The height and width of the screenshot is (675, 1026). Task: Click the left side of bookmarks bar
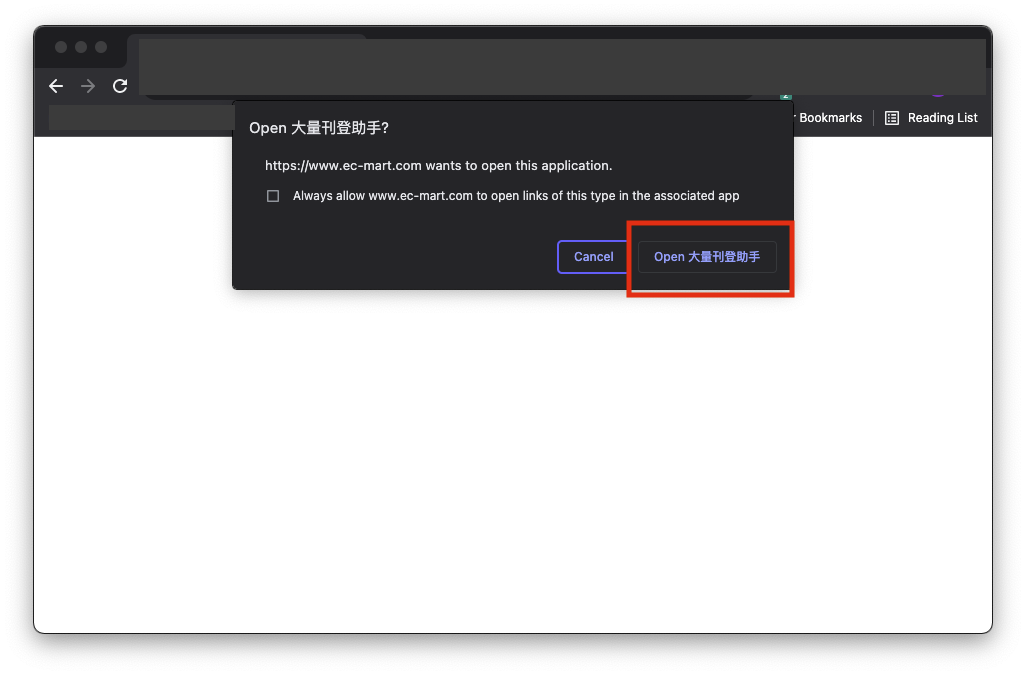point(140,118)
